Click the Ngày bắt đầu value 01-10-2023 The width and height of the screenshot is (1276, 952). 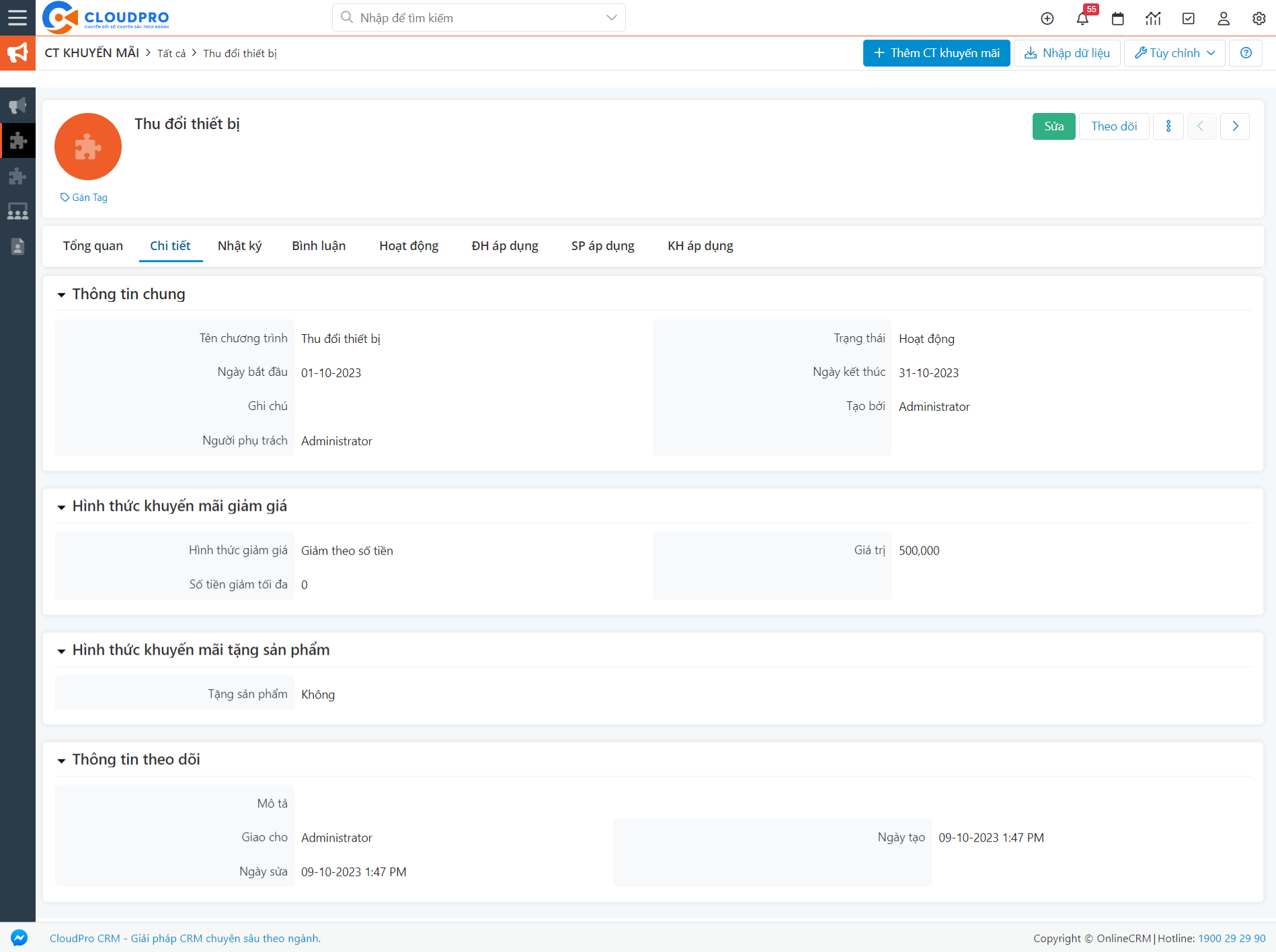coord(331,373)
